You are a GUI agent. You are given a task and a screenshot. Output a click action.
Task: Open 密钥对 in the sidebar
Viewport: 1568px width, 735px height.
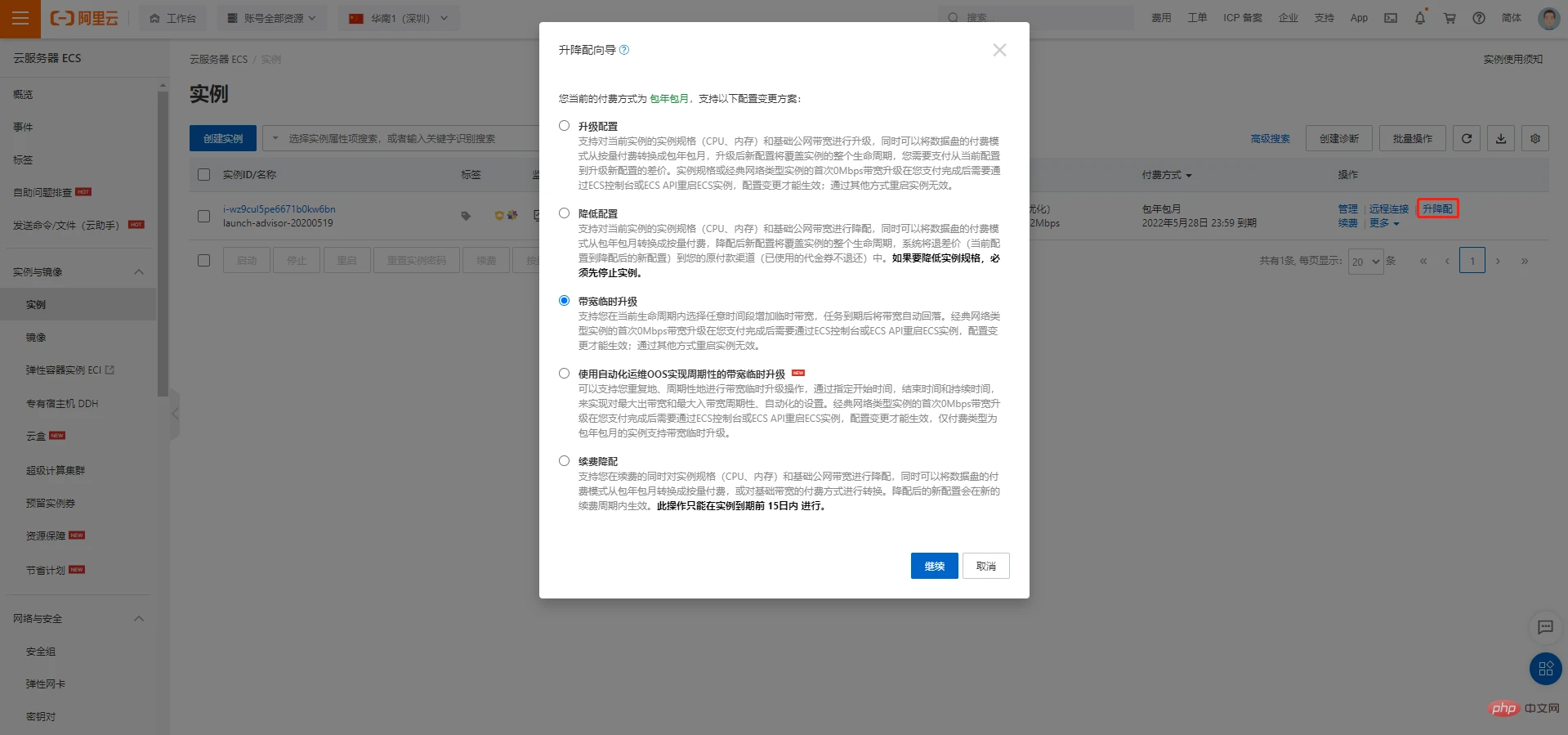(41, 717)
